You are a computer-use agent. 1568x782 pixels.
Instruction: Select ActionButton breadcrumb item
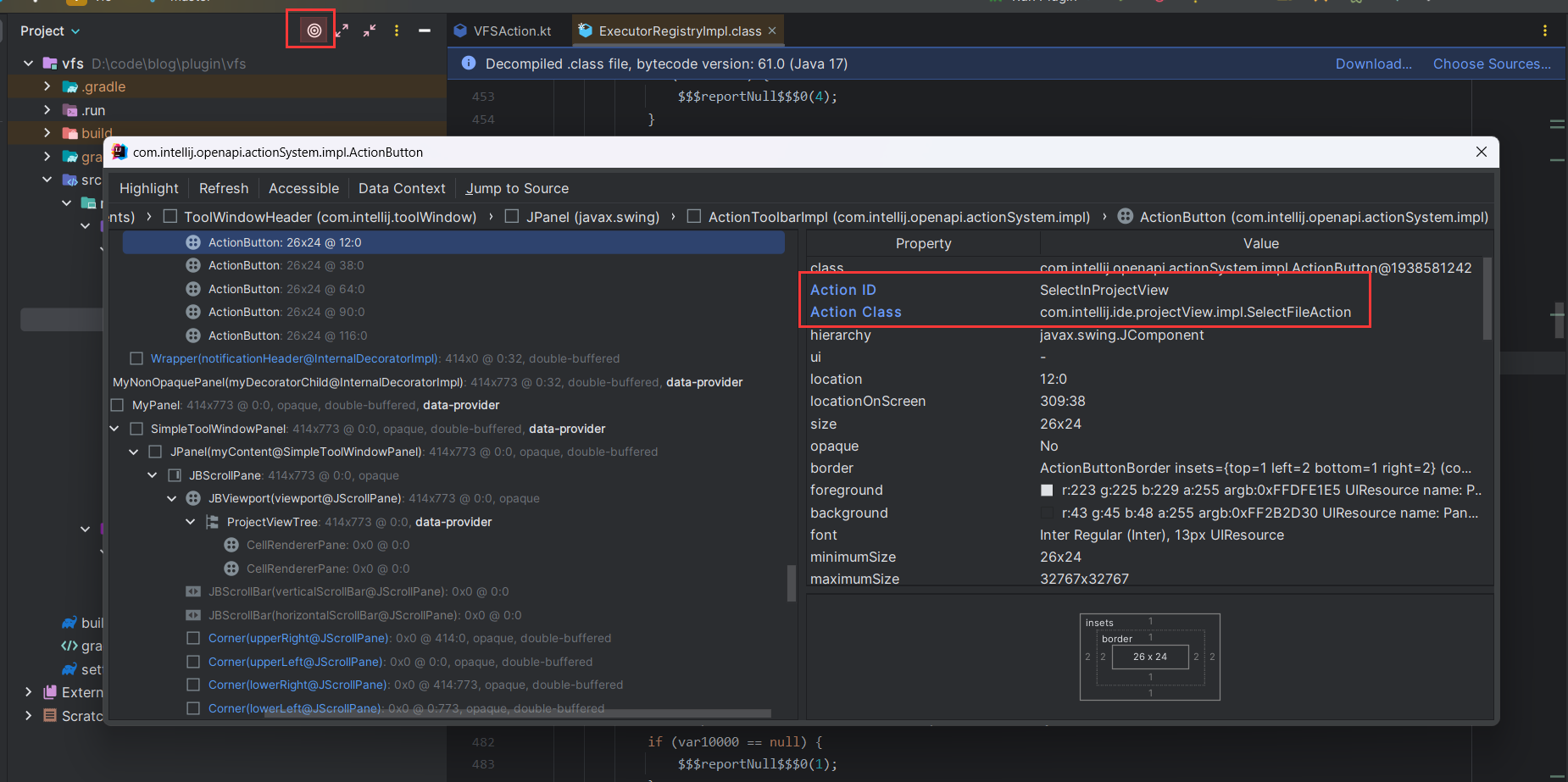point(1304,217)
